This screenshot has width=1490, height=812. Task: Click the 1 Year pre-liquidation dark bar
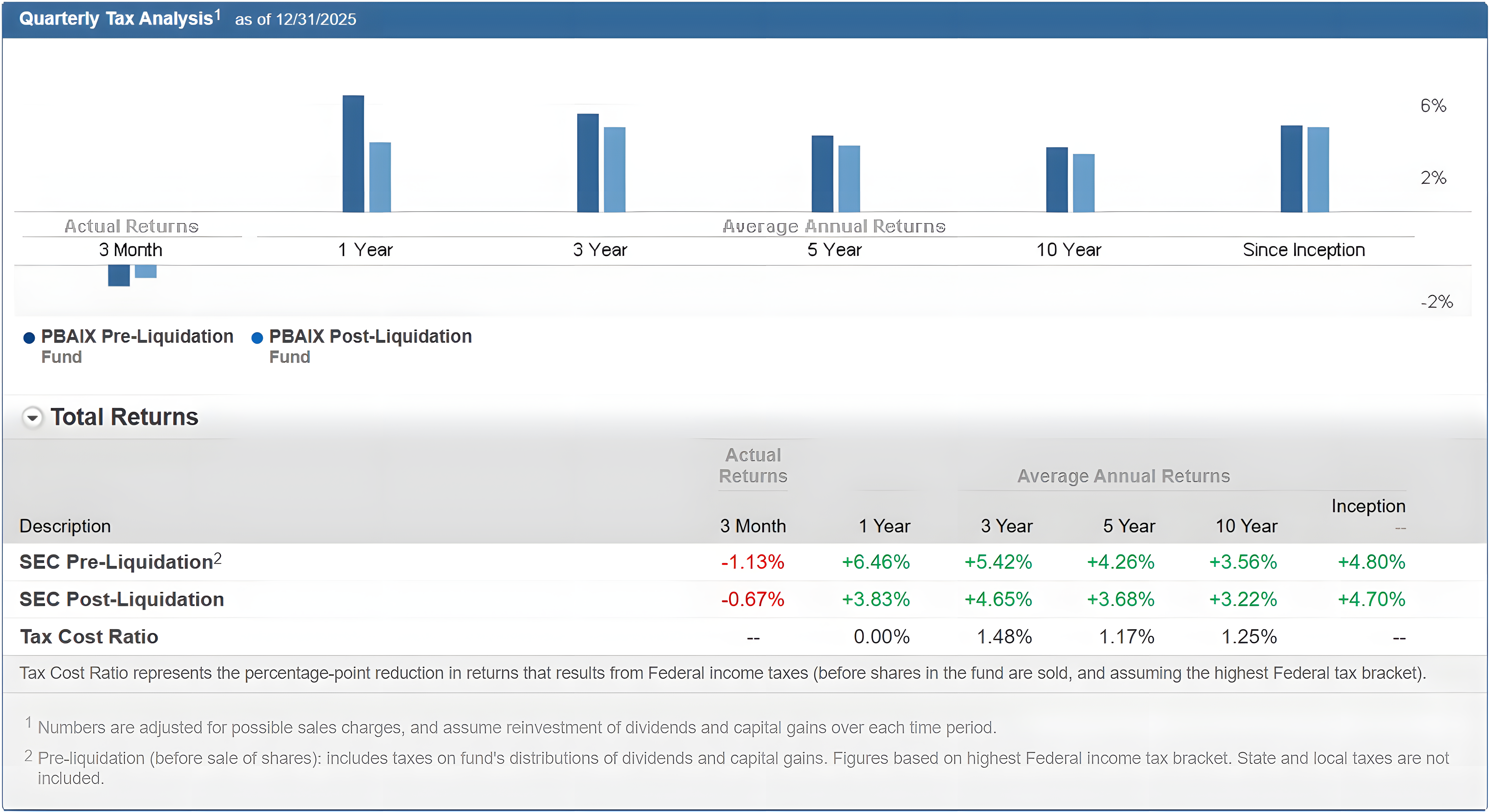tap(353, 154)
